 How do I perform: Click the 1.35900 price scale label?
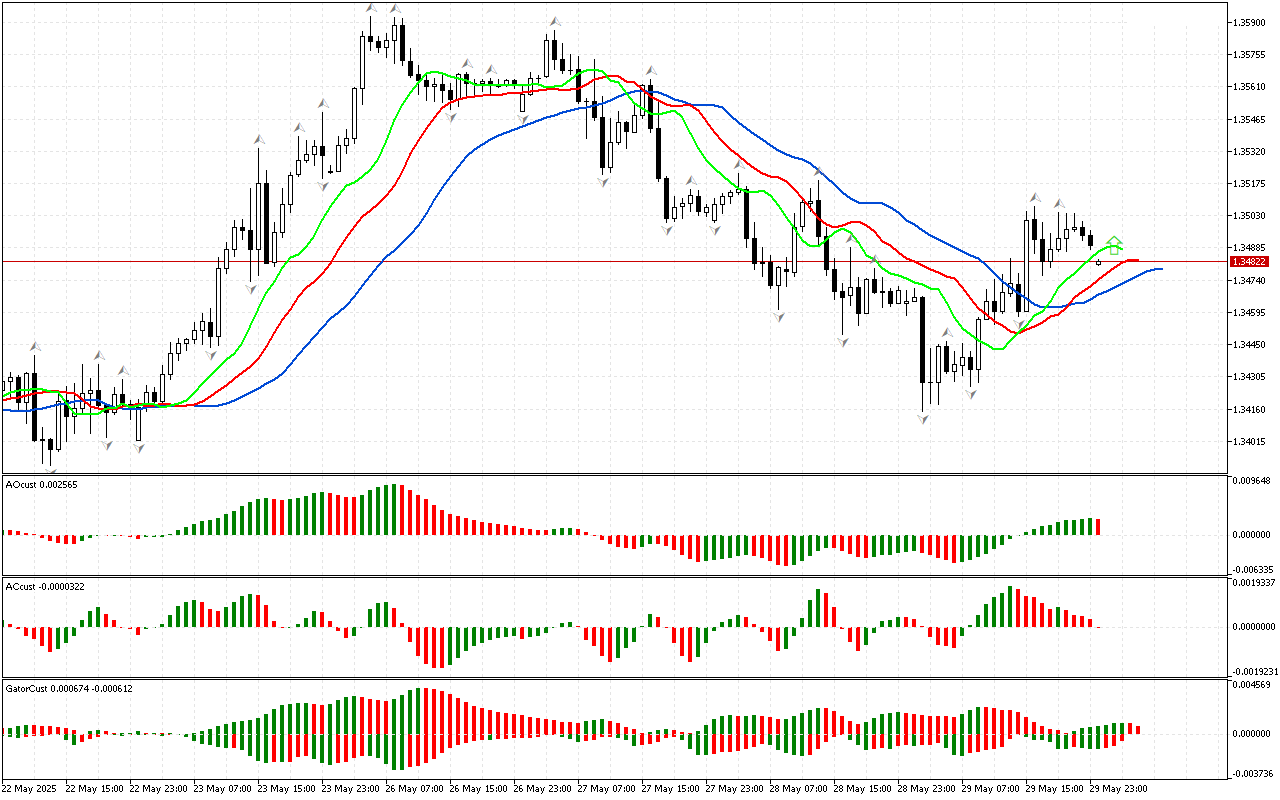(x=1251, y=22)
